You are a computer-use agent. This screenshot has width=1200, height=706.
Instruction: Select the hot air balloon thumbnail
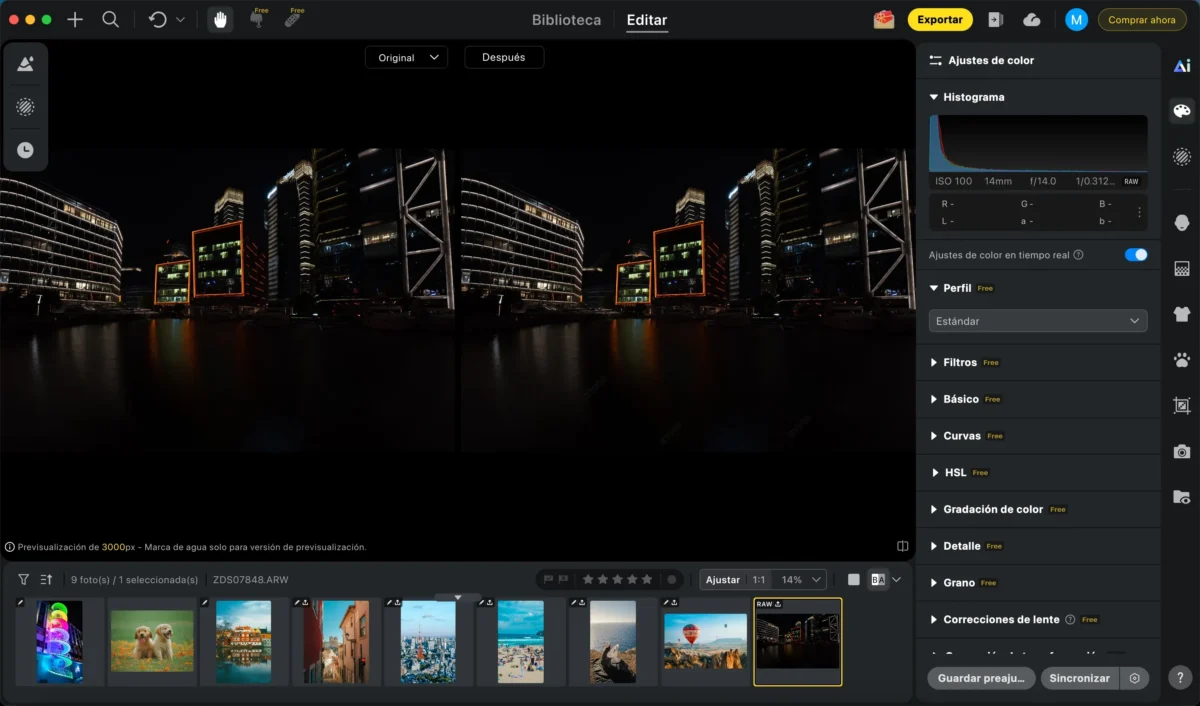[x=705, y=641]
